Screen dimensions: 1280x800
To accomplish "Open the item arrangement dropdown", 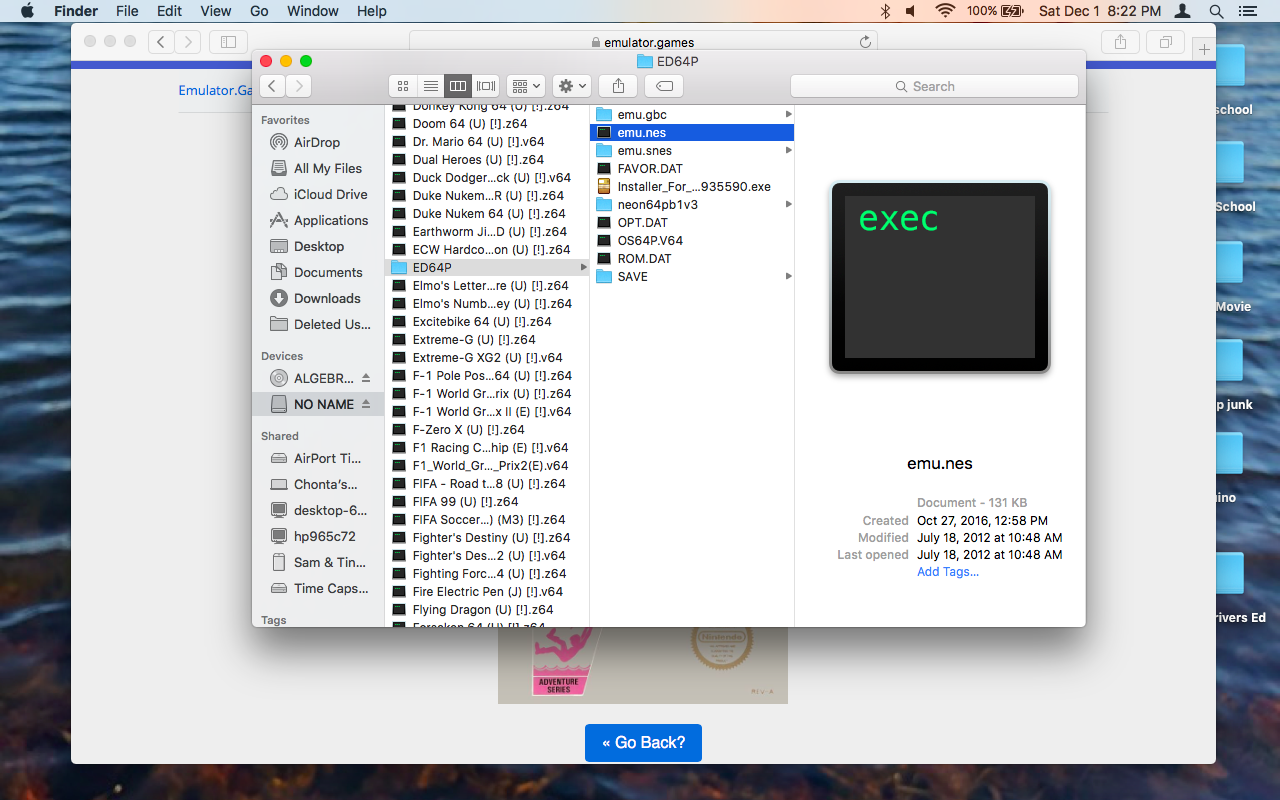I will pos(525,86).
